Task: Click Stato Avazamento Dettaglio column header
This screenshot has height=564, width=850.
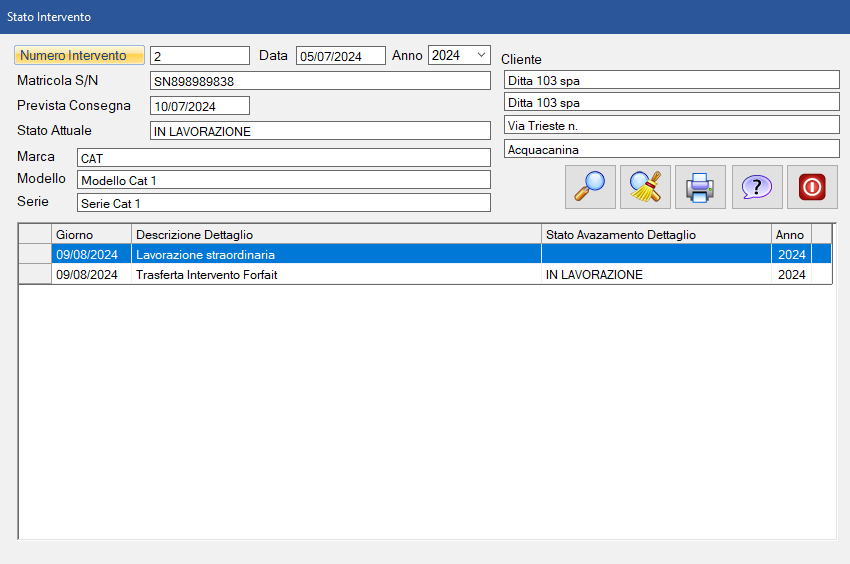Action: [x=655, y=234]
